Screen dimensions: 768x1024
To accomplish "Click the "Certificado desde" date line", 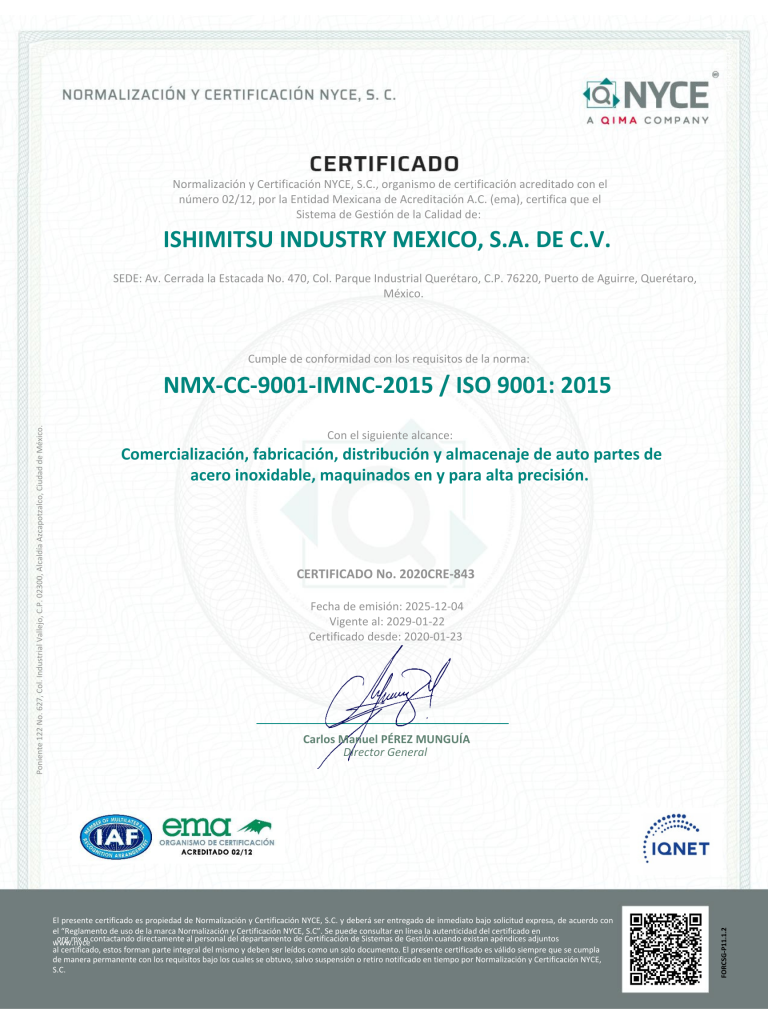I will [385, 636].
